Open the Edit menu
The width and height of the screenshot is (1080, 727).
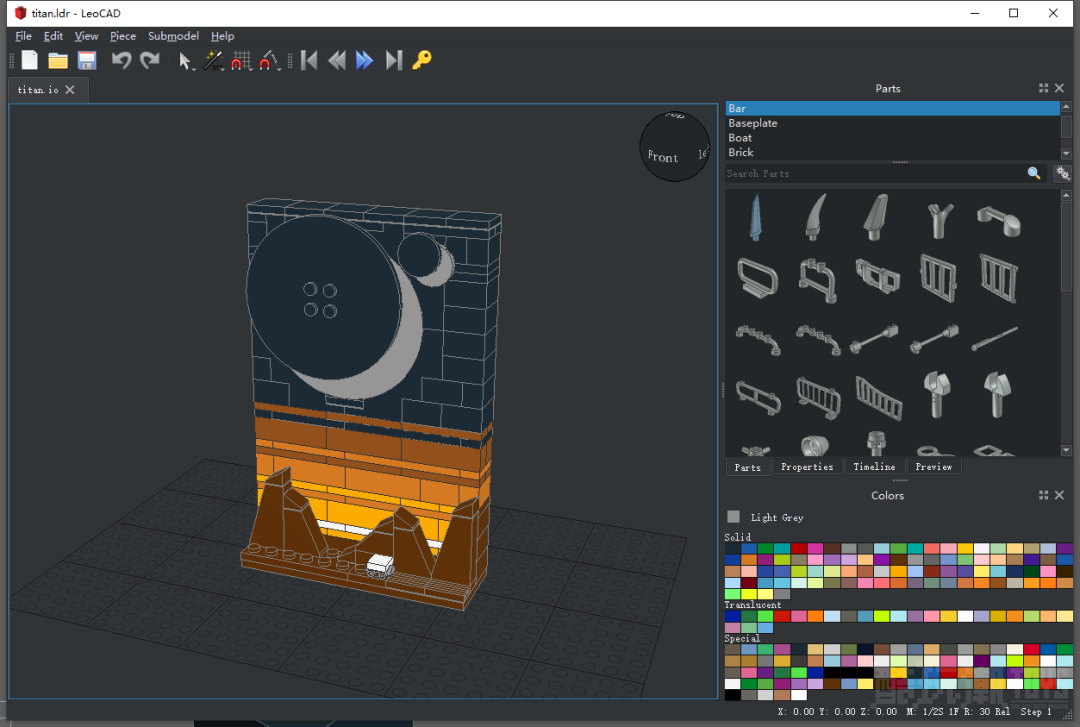point(53,36)
